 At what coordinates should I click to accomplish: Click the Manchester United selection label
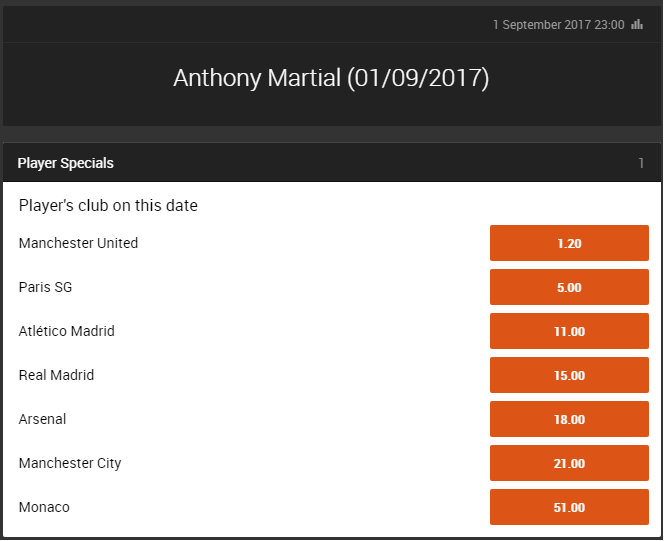coord(78,243)
